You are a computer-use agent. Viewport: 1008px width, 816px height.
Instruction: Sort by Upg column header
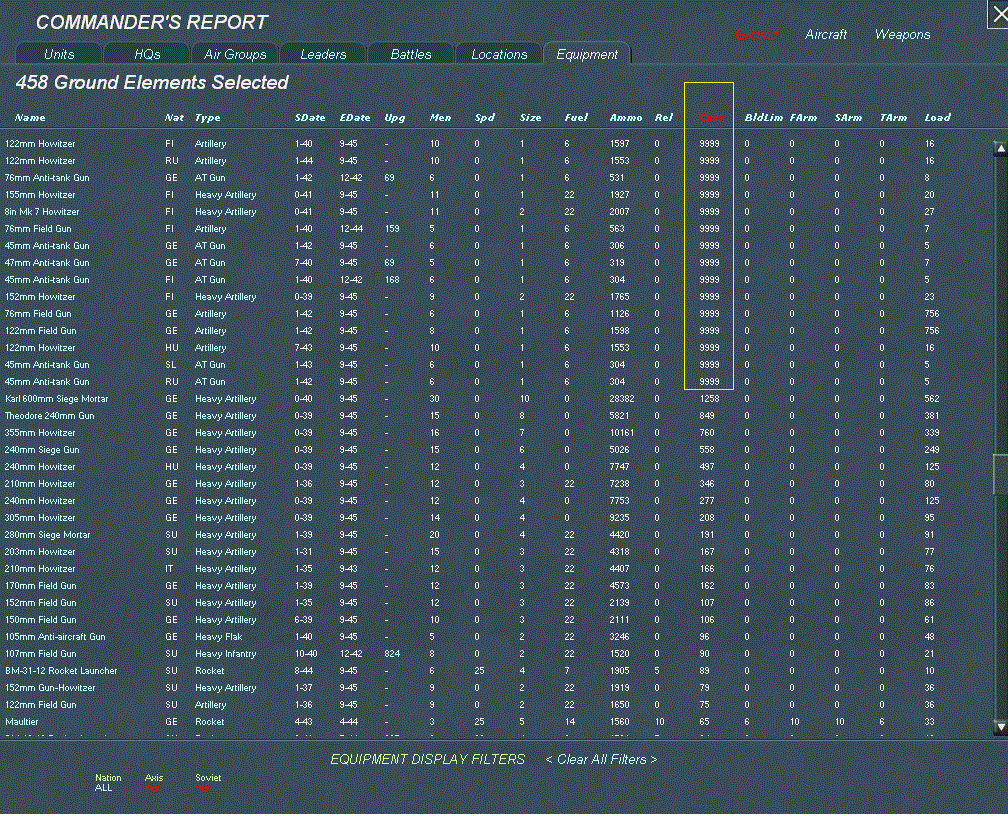tap(395, 118)
